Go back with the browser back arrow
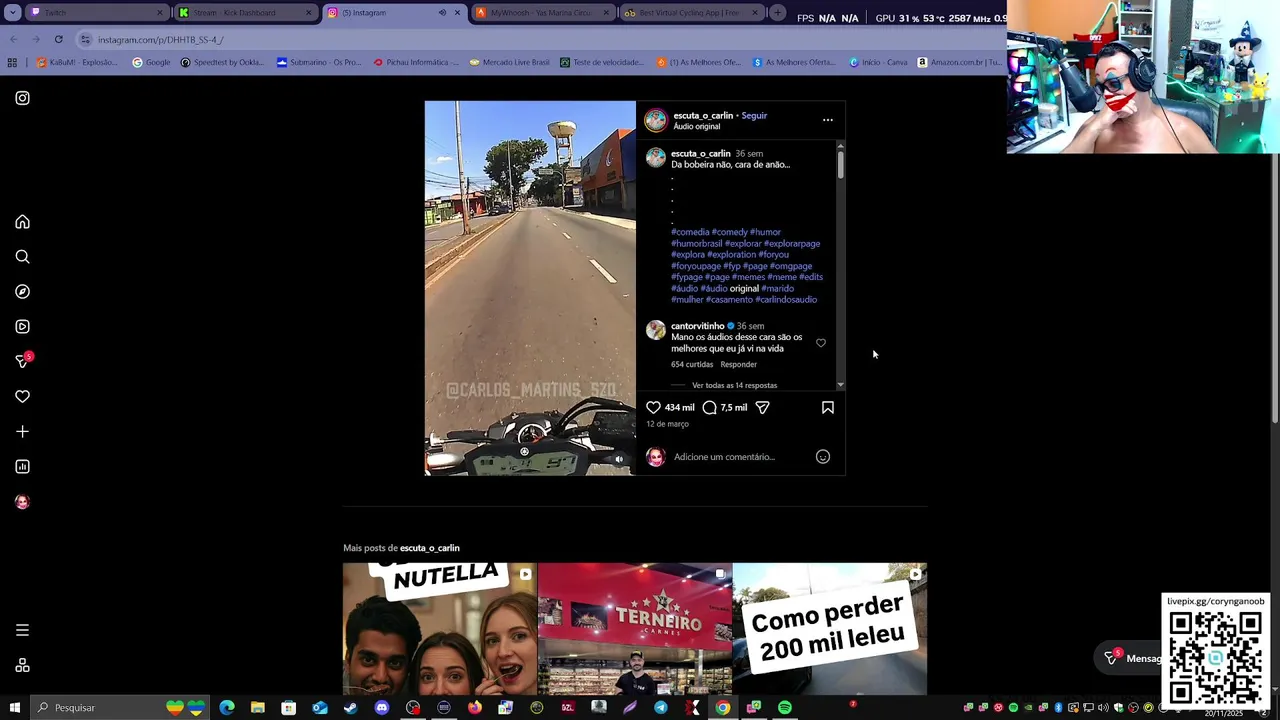 pyautogui.click(x=13, y=40)
